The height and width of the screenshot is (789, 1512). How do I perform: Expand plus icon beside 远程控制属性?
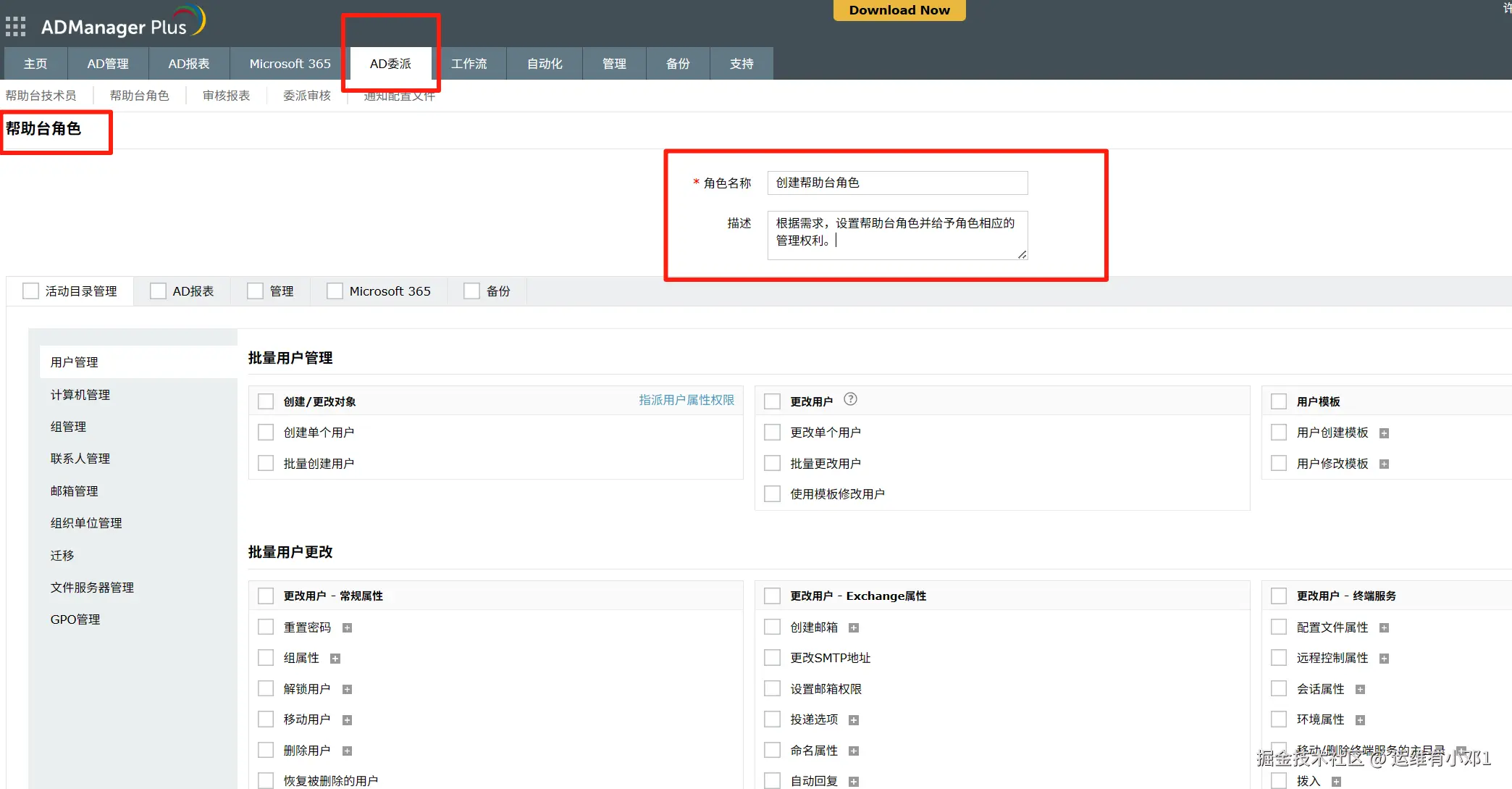[1384, 659]
